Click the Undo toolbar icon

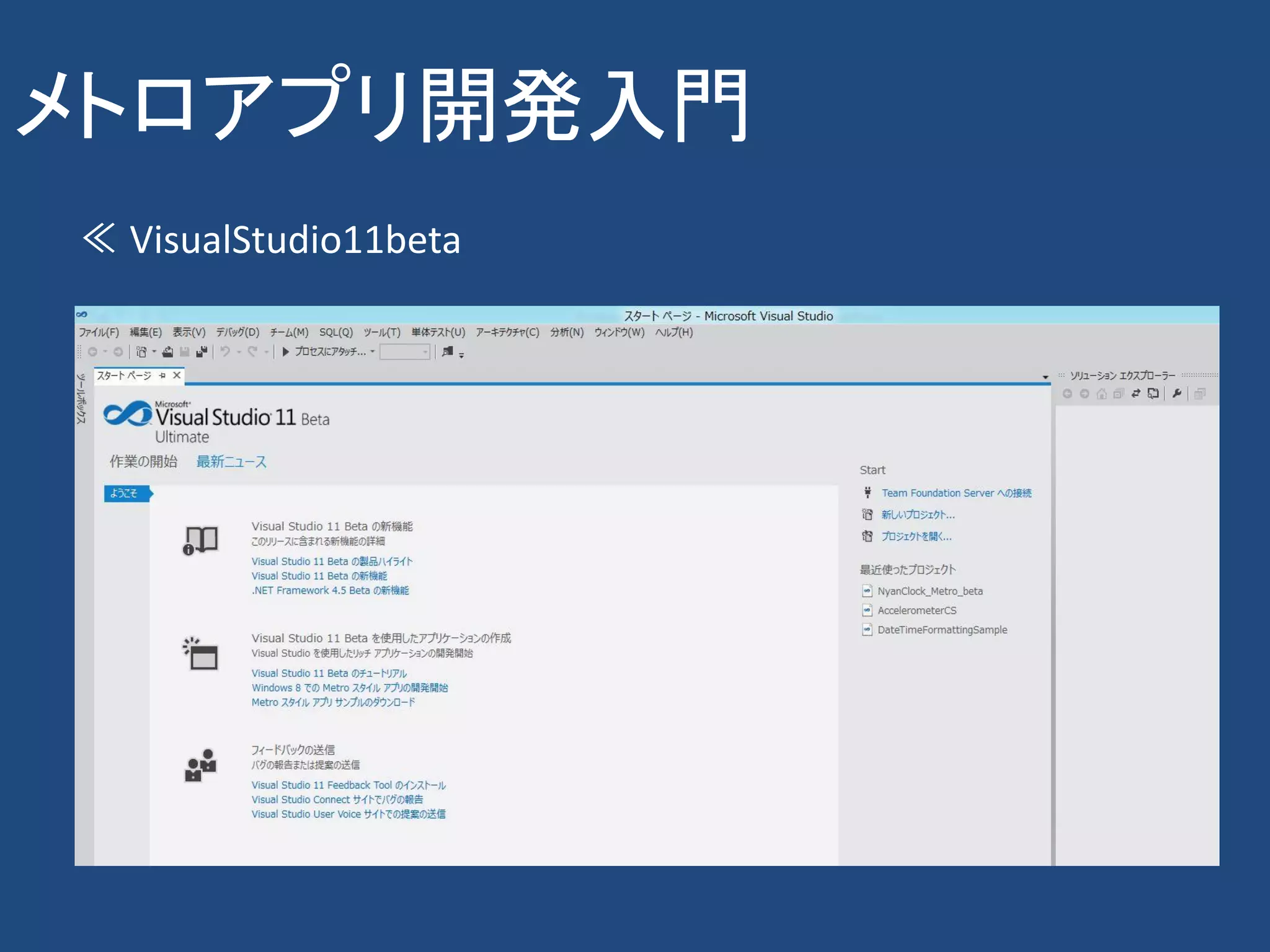pyautogui.click(x=225, y=352)
